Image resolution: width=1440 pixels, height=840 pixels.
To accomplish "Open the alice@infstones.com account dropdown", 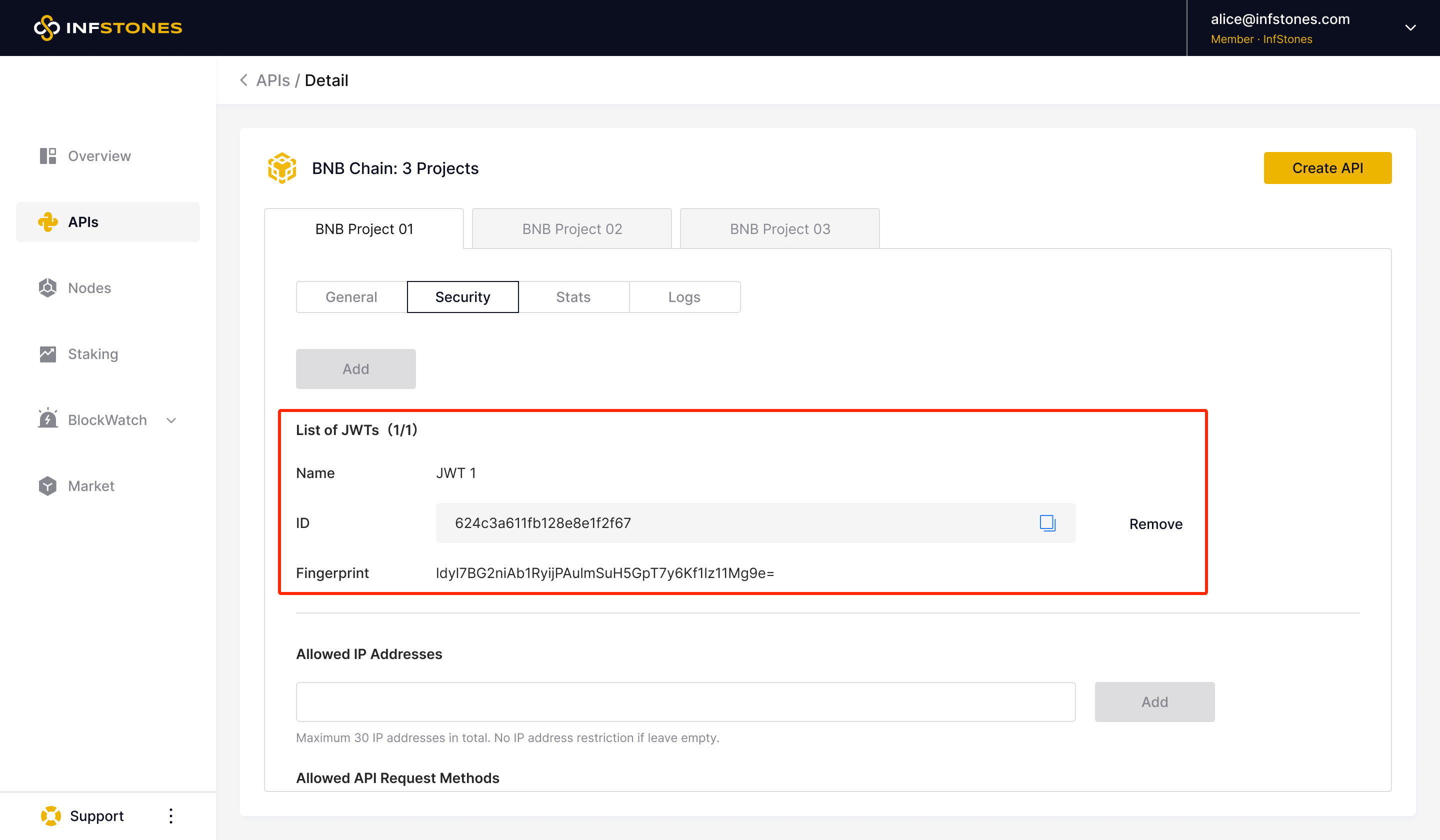I will tap(1410, 27).
